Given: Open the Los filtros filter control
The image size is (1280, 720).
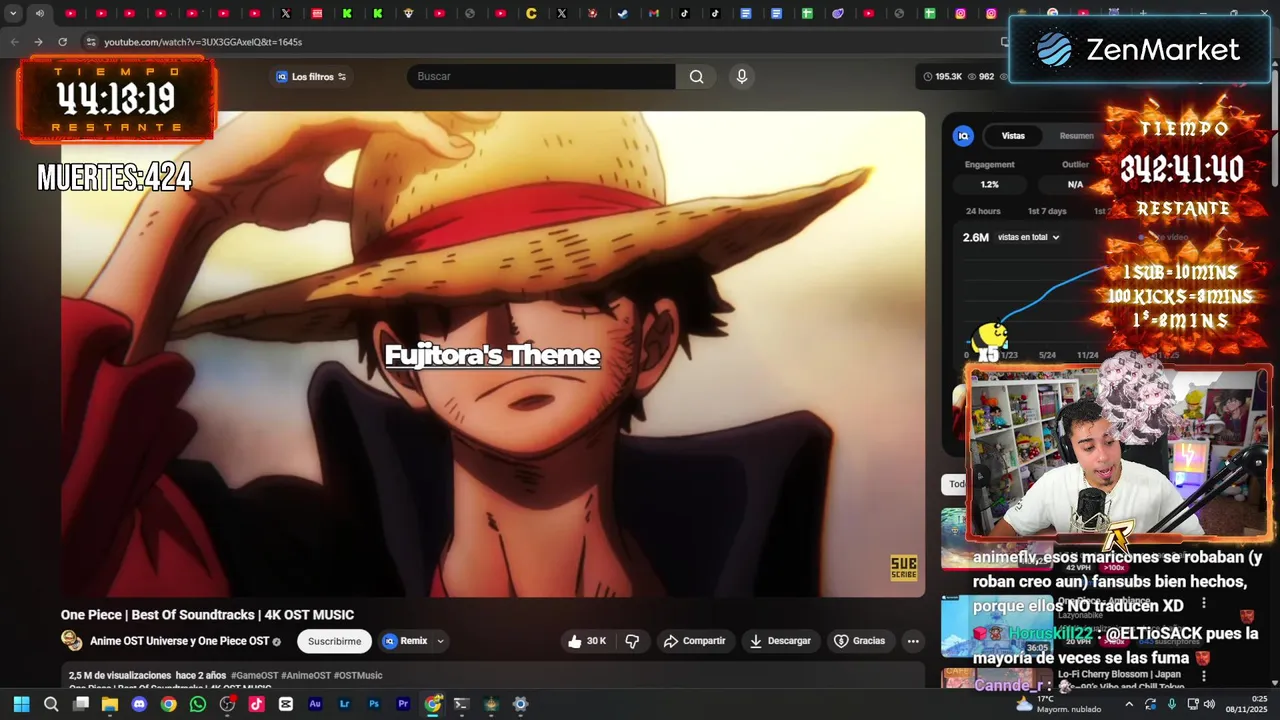Looking at the screenshot, I should [311, 77].
